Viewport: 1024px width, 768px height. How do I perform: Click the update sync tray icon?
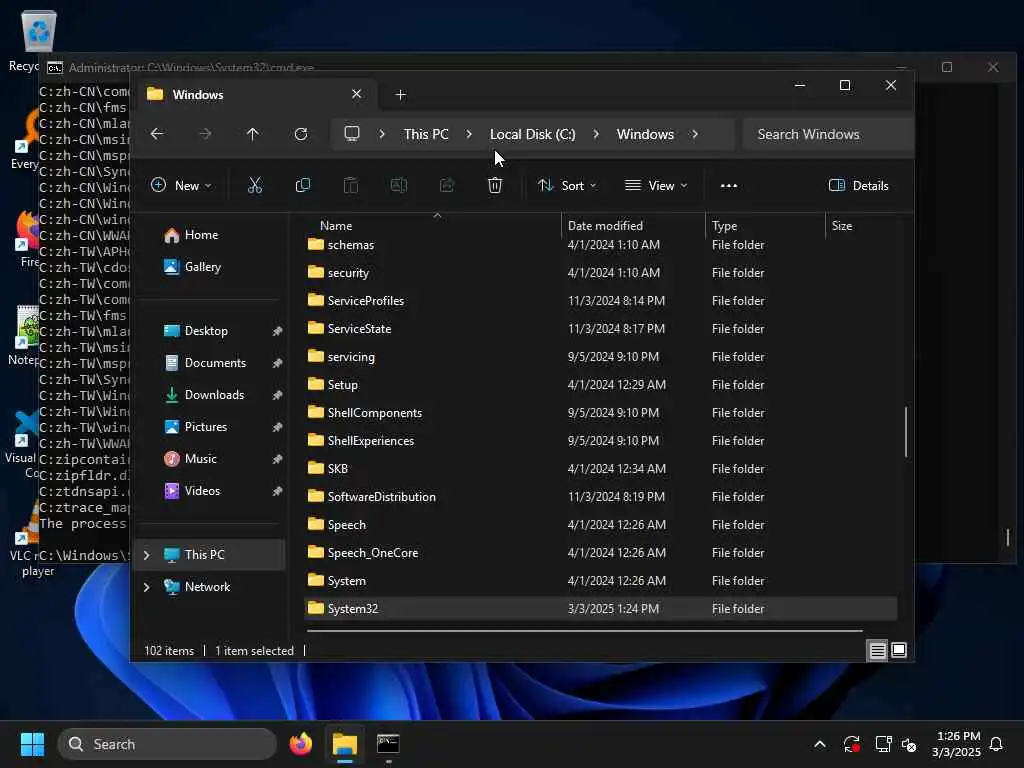(852, 744)
